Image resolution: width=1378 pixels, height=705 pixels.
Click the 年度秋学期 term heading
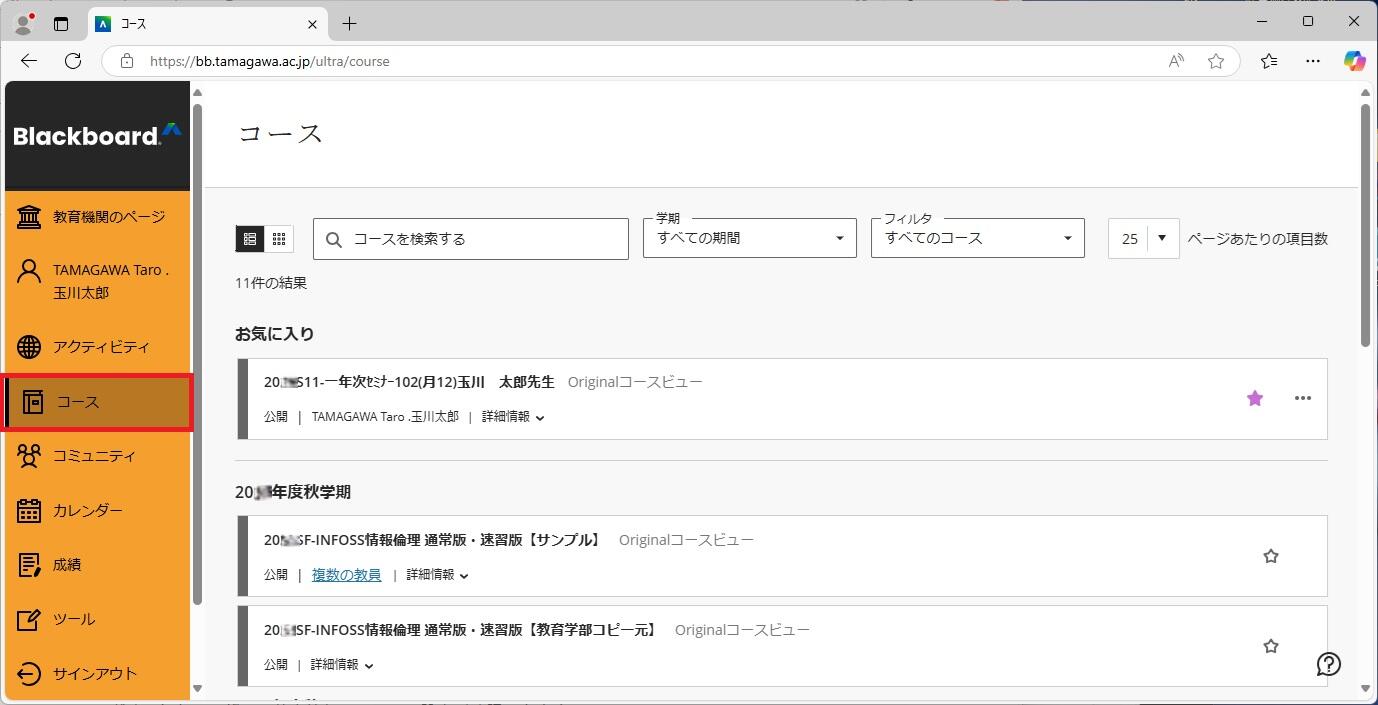click(293, 492)
